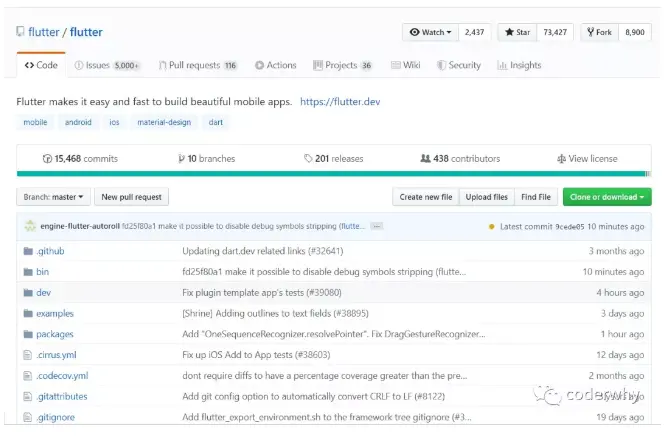The height and width of the screenshot is (445, 667).
Task: Click the engine-flutter-autoroll avatar
Action: pyautogui.click(x=30, y=226)
